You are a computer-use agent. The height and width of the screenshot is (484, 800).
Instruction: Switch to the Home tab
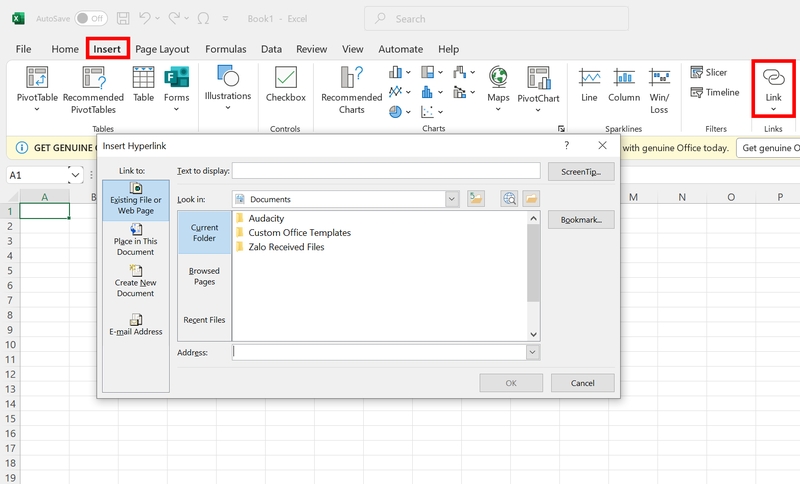65,49
